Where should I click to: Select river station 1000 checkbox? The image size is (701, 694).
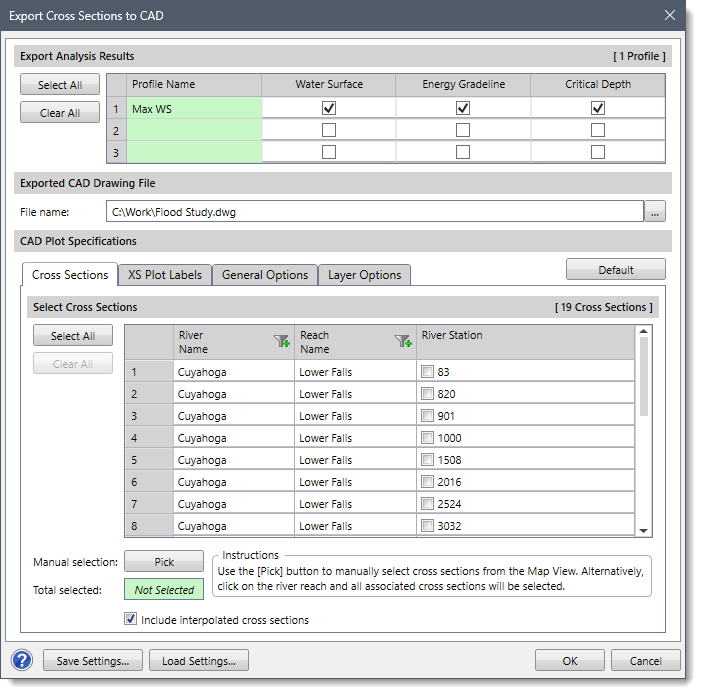pos(427,437)
